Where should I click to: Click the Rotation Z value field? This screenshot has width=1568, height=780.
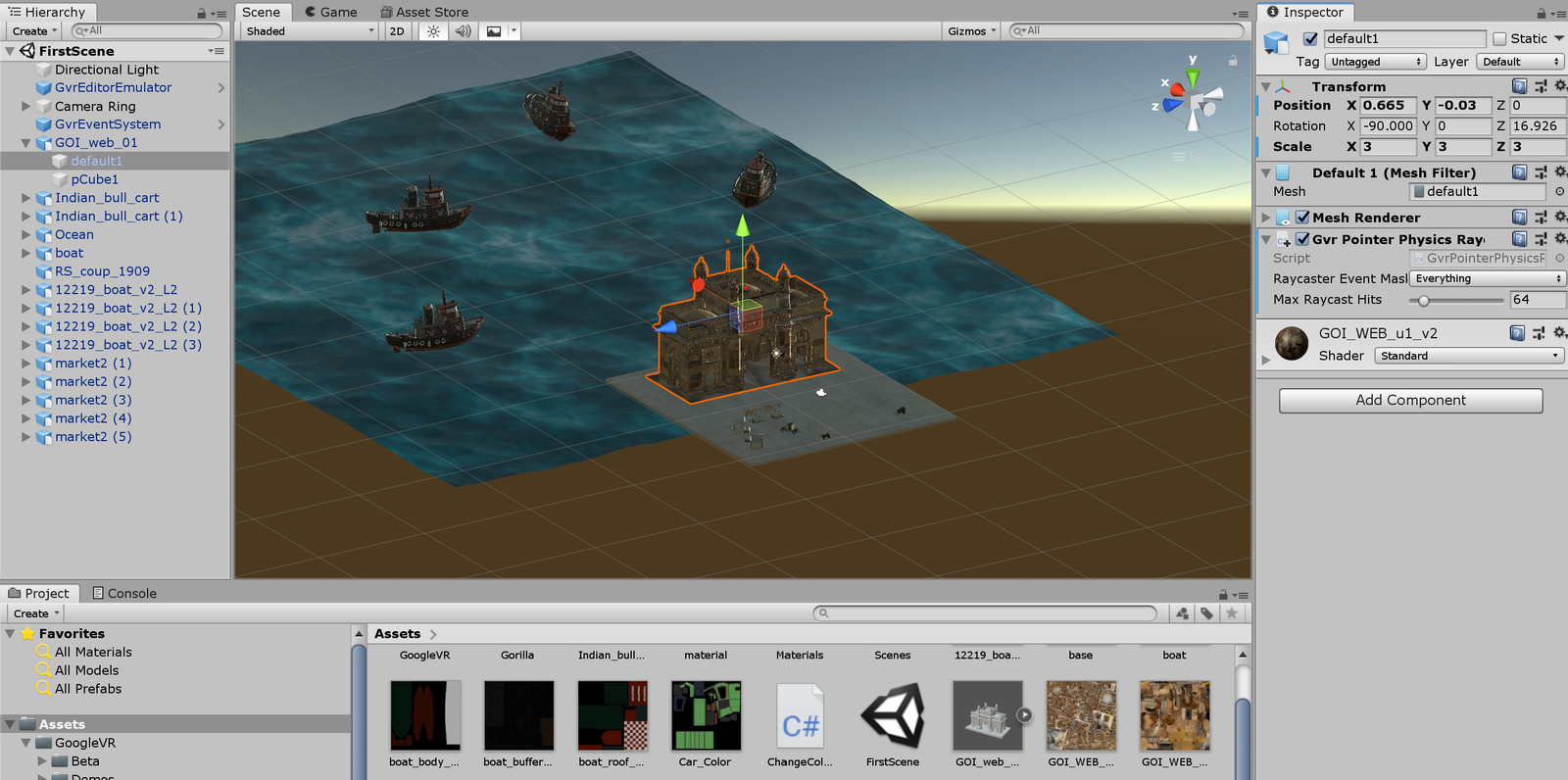point(1538,126)
